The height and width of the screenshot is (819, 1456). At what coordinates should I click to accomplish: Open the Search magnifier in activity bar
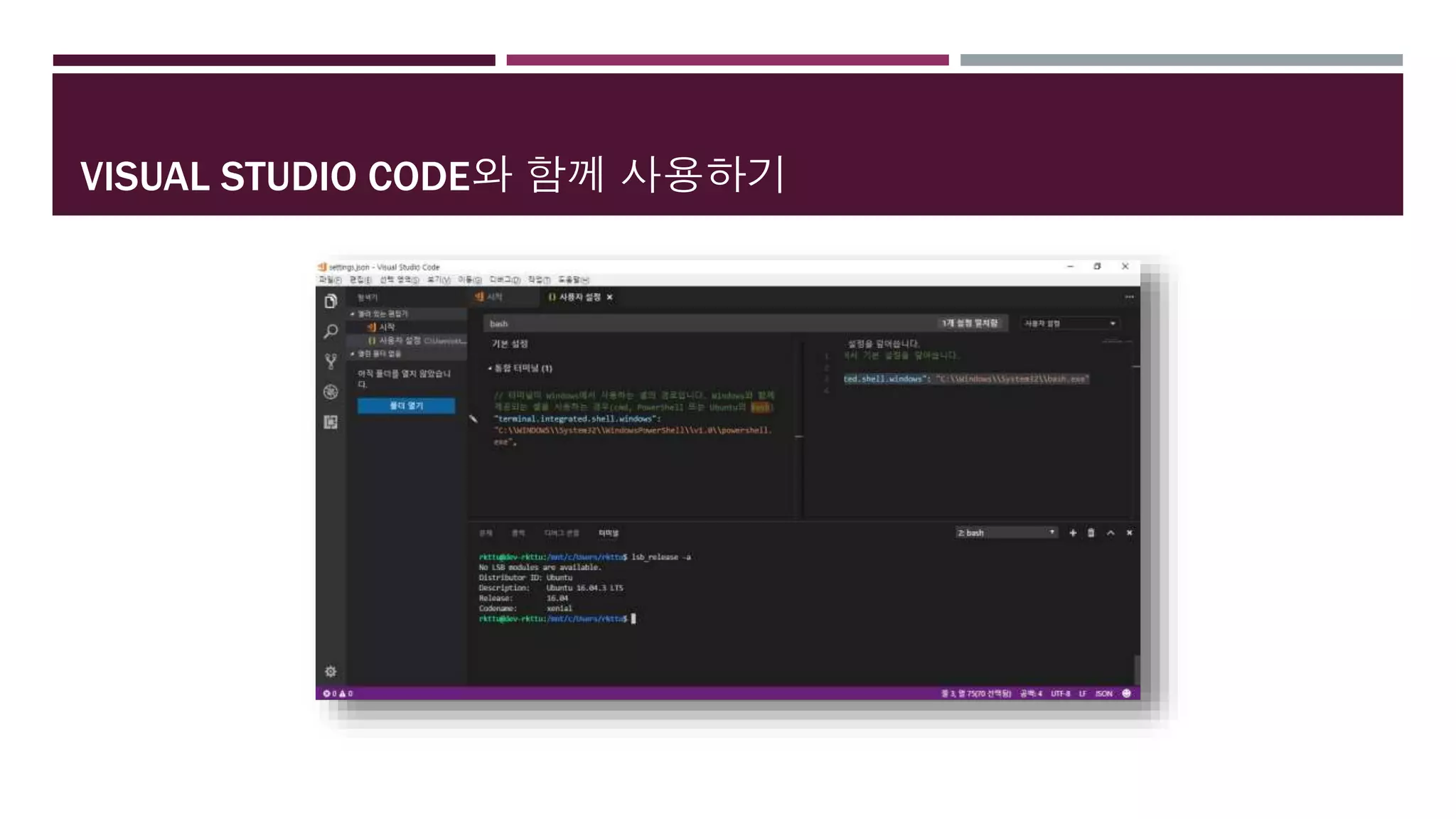(x=331, y=331)
